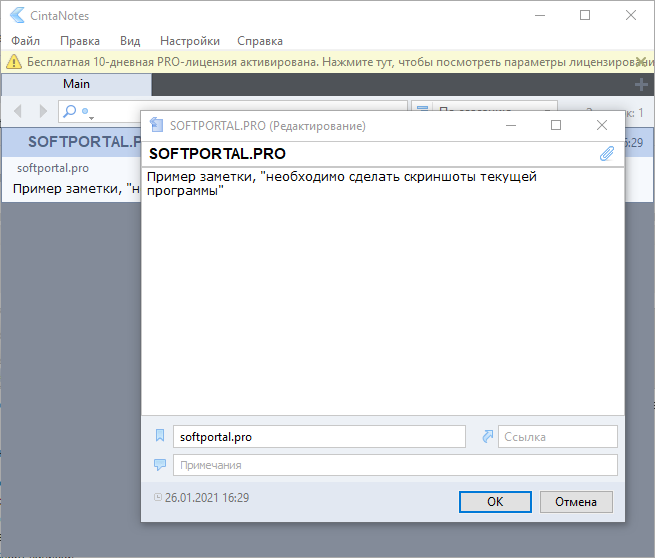Image resolution: width=655 pixels, height=558 pixels.
Task: Click the forward navigation arrow
Action: tap(43, 111)
